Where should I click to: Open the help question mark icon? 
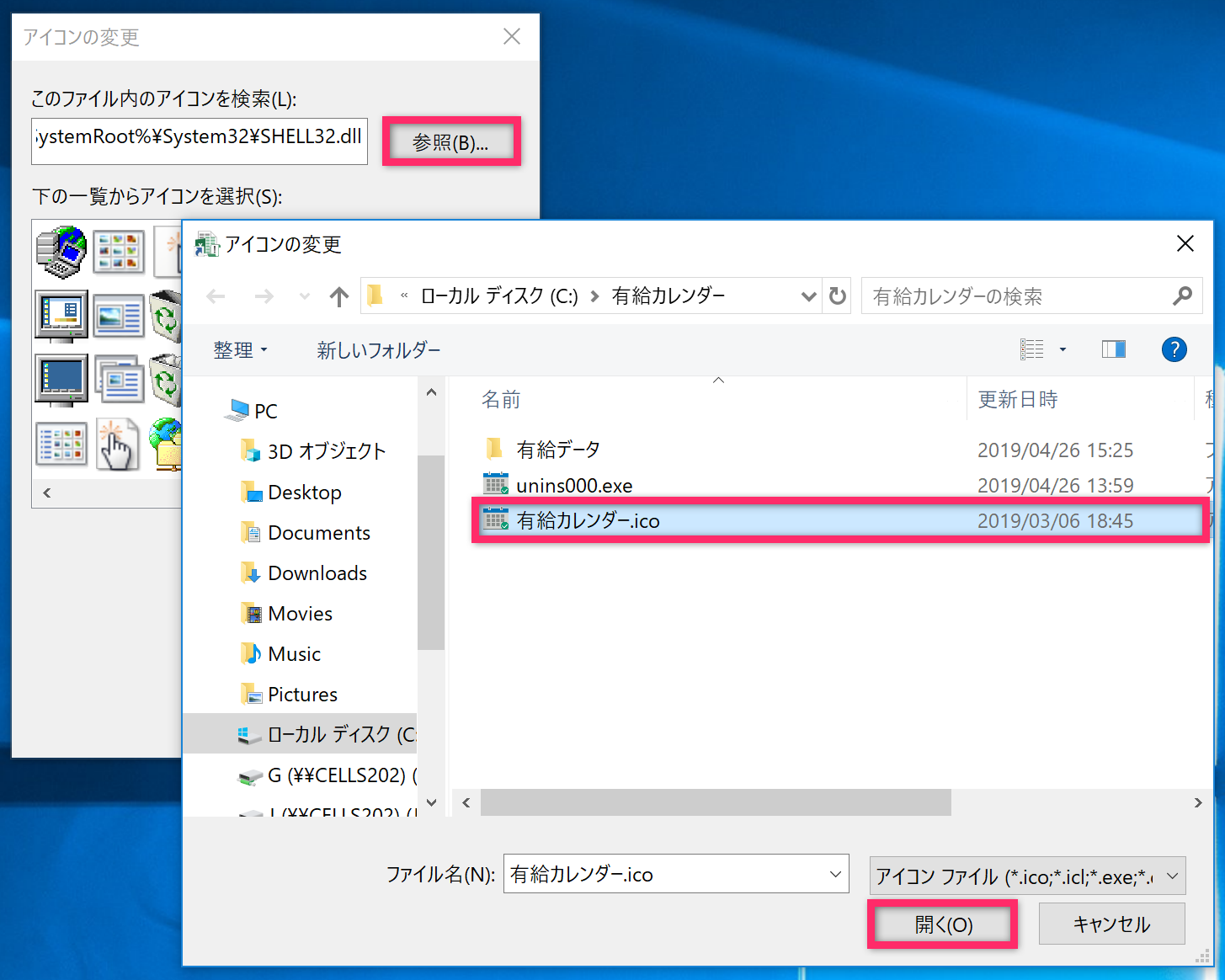1174,349
